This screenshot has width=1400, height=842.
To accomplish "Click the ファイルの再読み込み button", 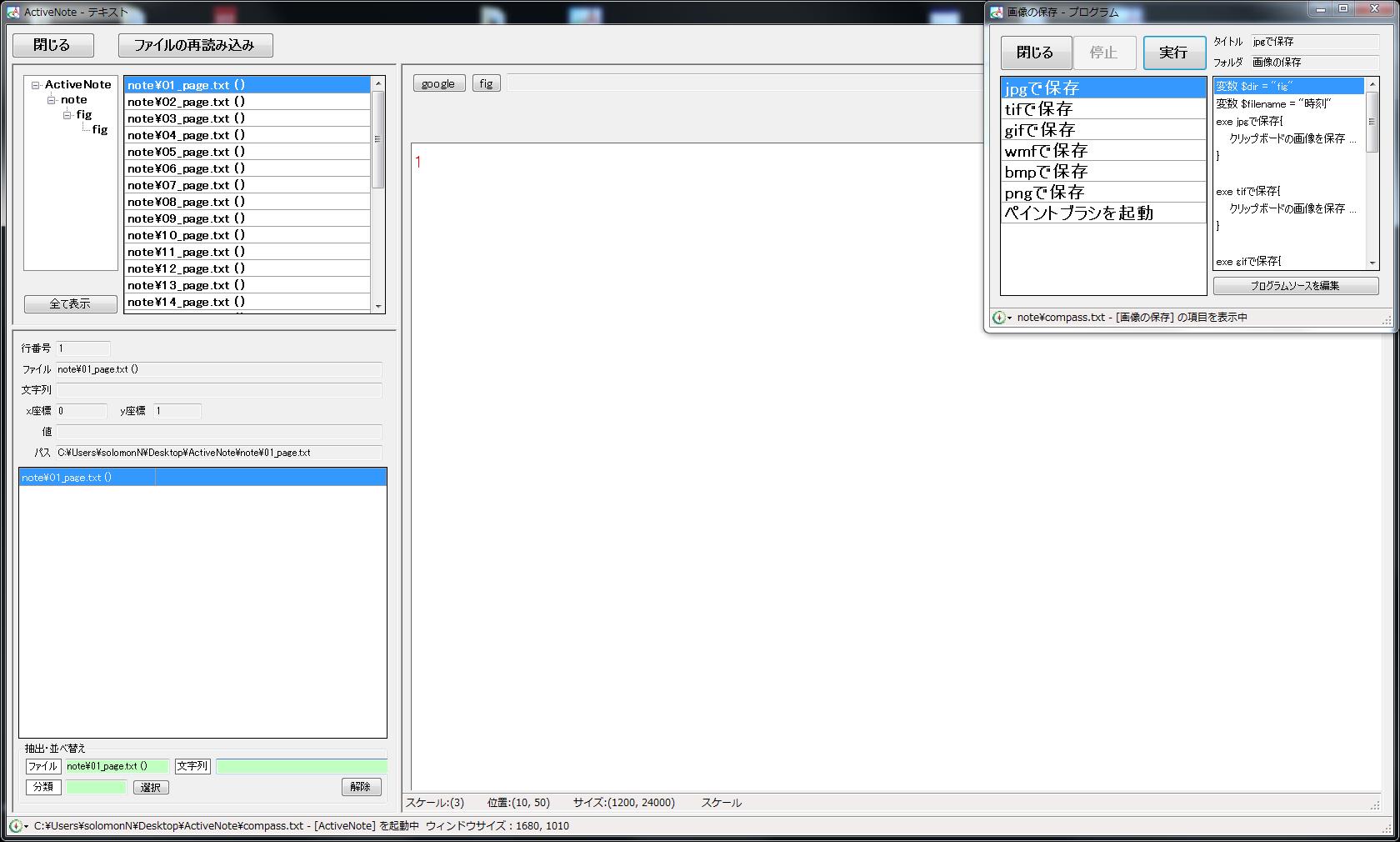I will 195,45.
